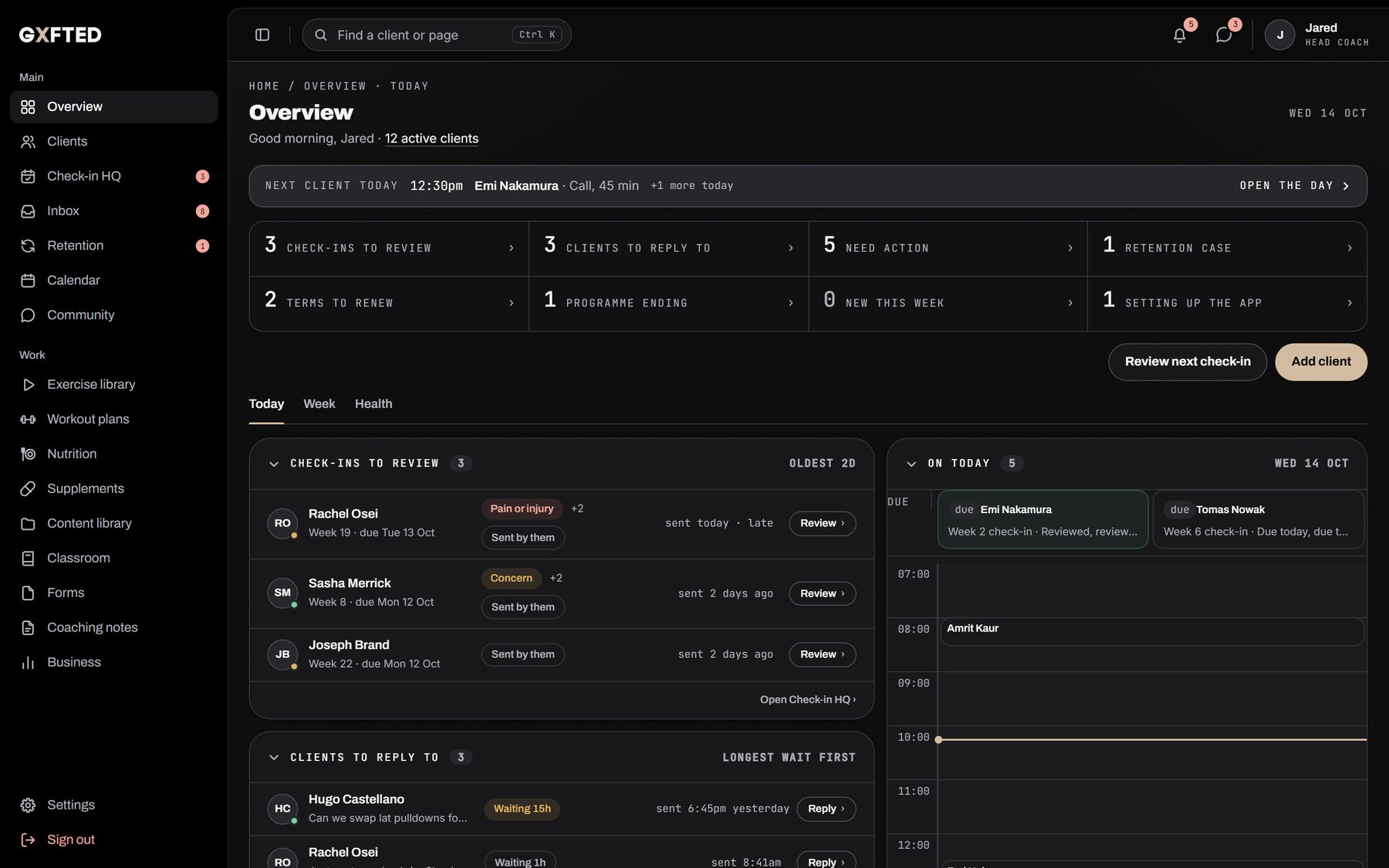
Task: Open the Overview sidebar item
Action: [x=113, y=106]
